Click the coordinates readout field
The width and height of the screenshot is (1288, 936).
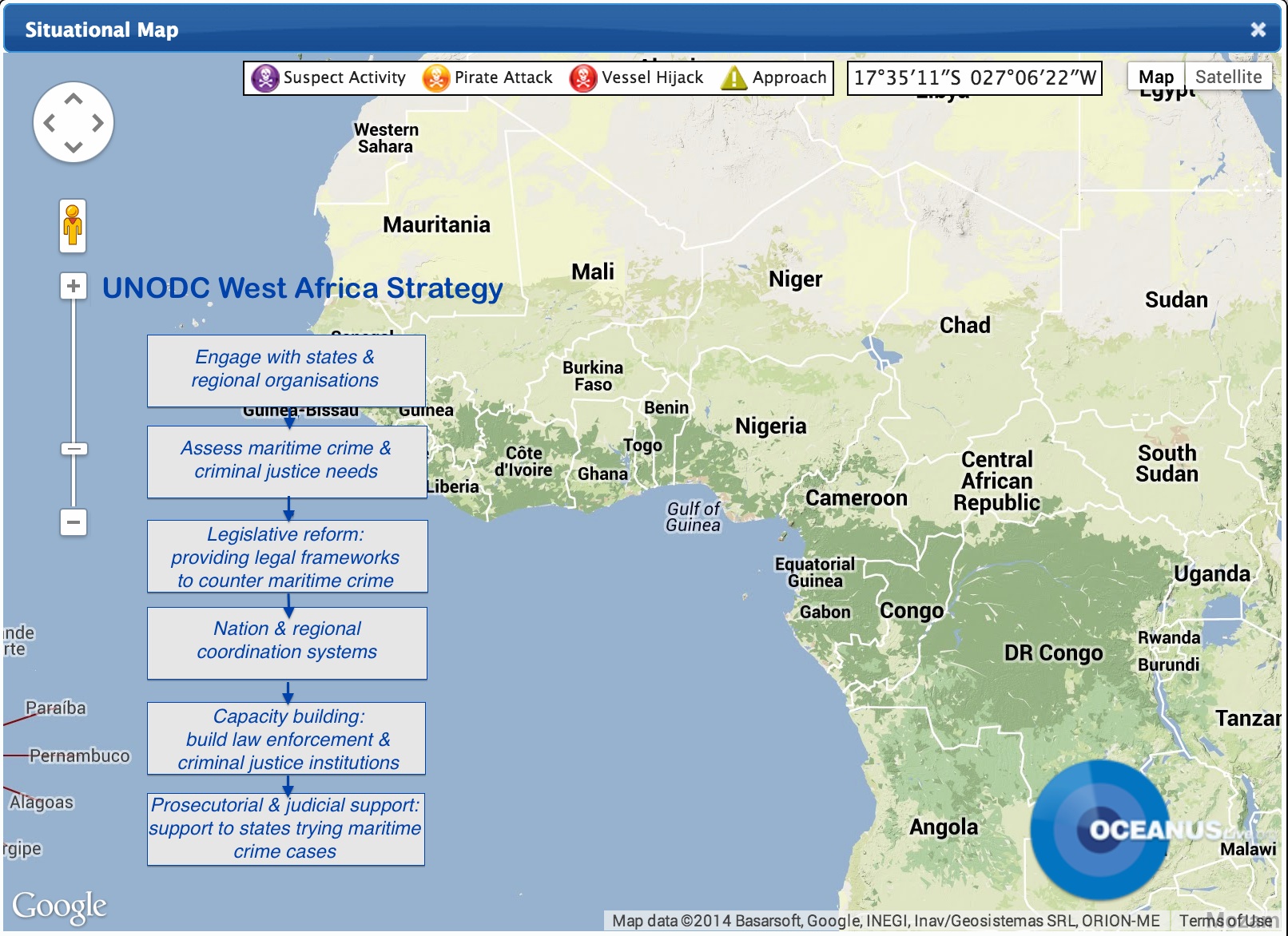point(974,78)
